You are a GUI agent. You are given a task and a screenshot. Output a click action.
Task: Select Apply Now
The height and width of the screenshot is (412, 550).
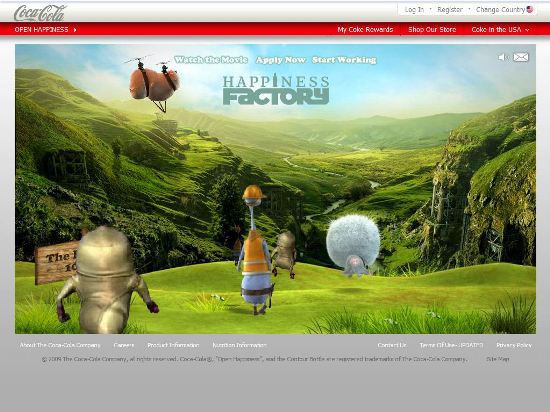[281, 60]
